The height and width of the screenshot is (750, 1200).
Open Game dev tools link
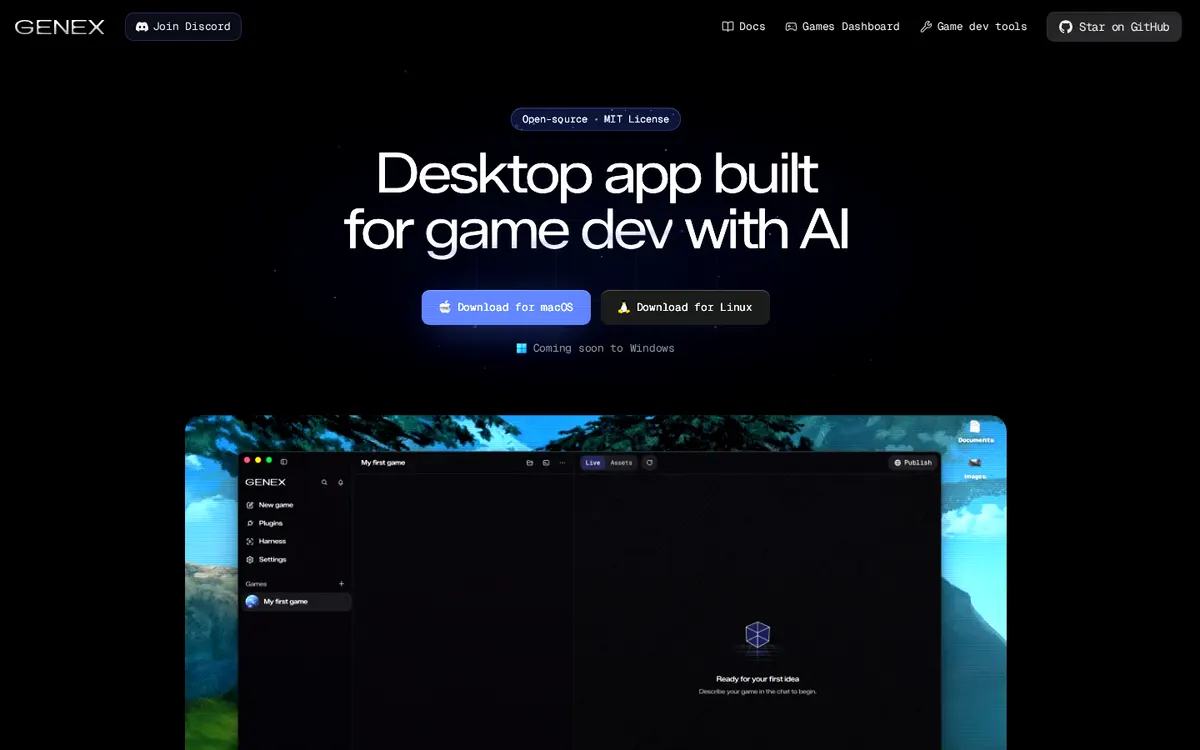point(974,27)
